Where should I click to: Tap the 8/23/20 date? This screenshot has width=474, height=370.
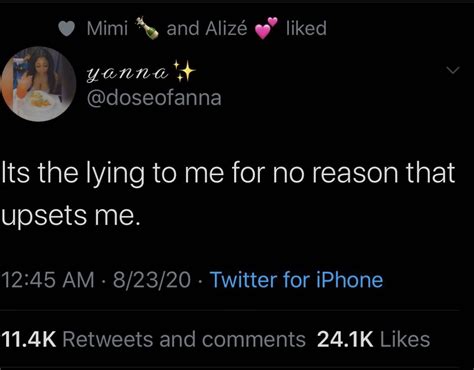[152, 280]
